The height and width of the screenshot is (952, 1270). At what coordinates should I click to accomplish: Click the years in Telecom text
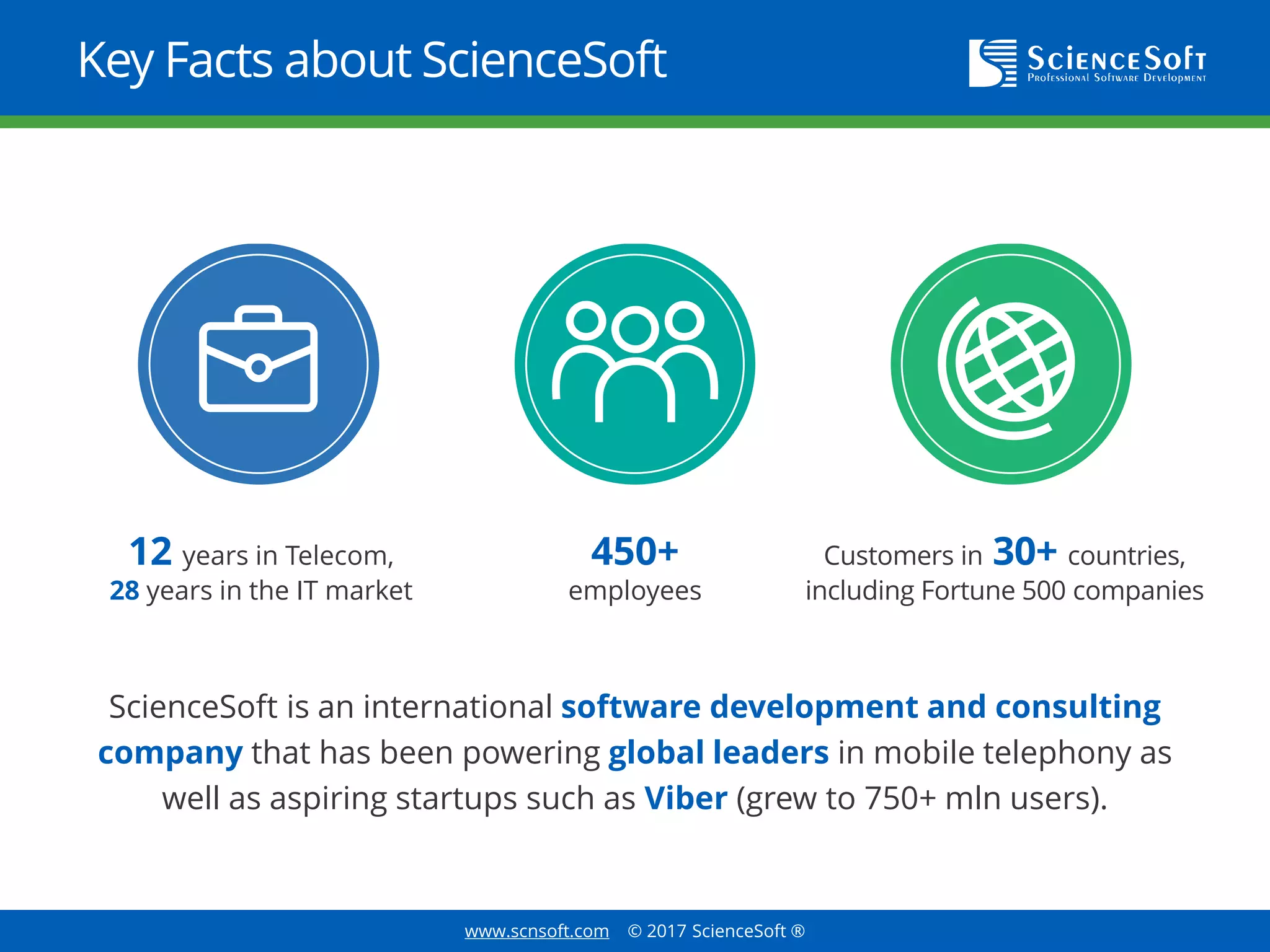[x=288, y=556]
